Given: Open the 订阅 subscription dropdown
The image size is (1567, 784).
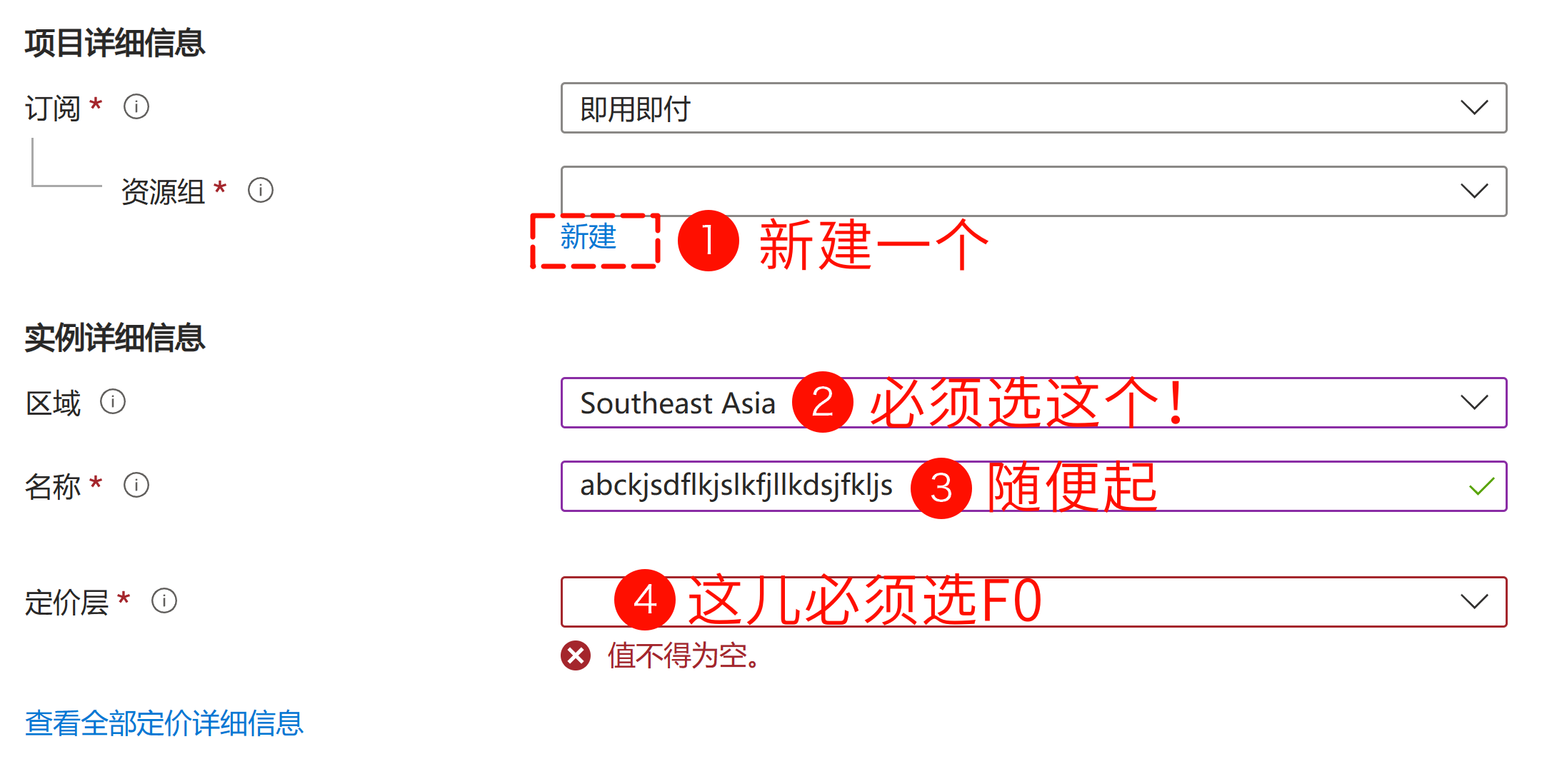Looking at the screenshot, I should [1033, 108].
